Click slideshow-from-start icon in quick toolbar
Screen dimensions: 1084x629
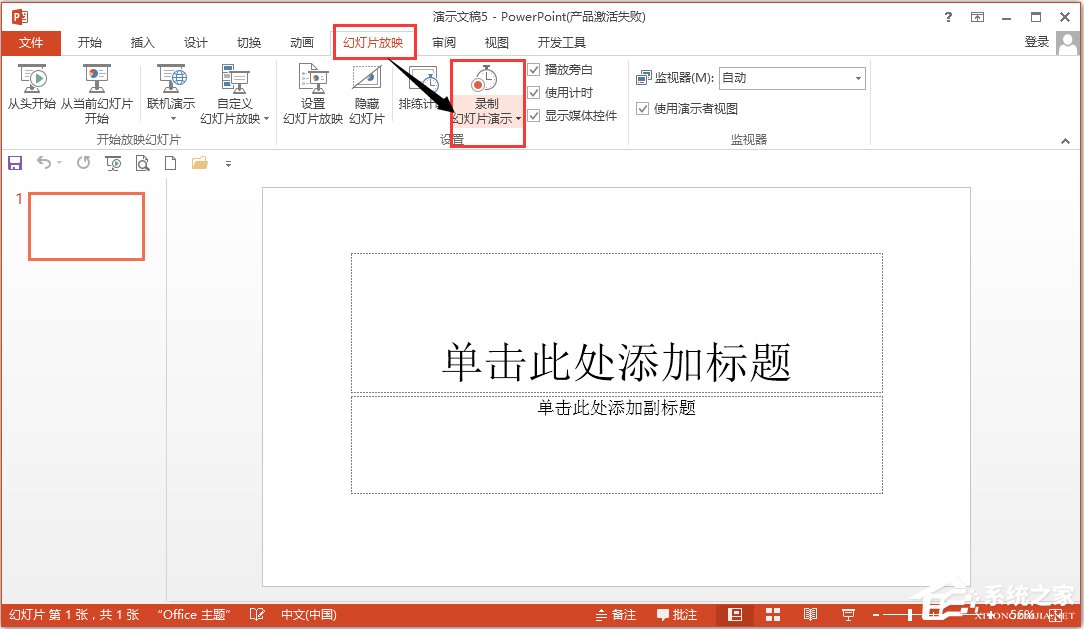pos(113,163)
